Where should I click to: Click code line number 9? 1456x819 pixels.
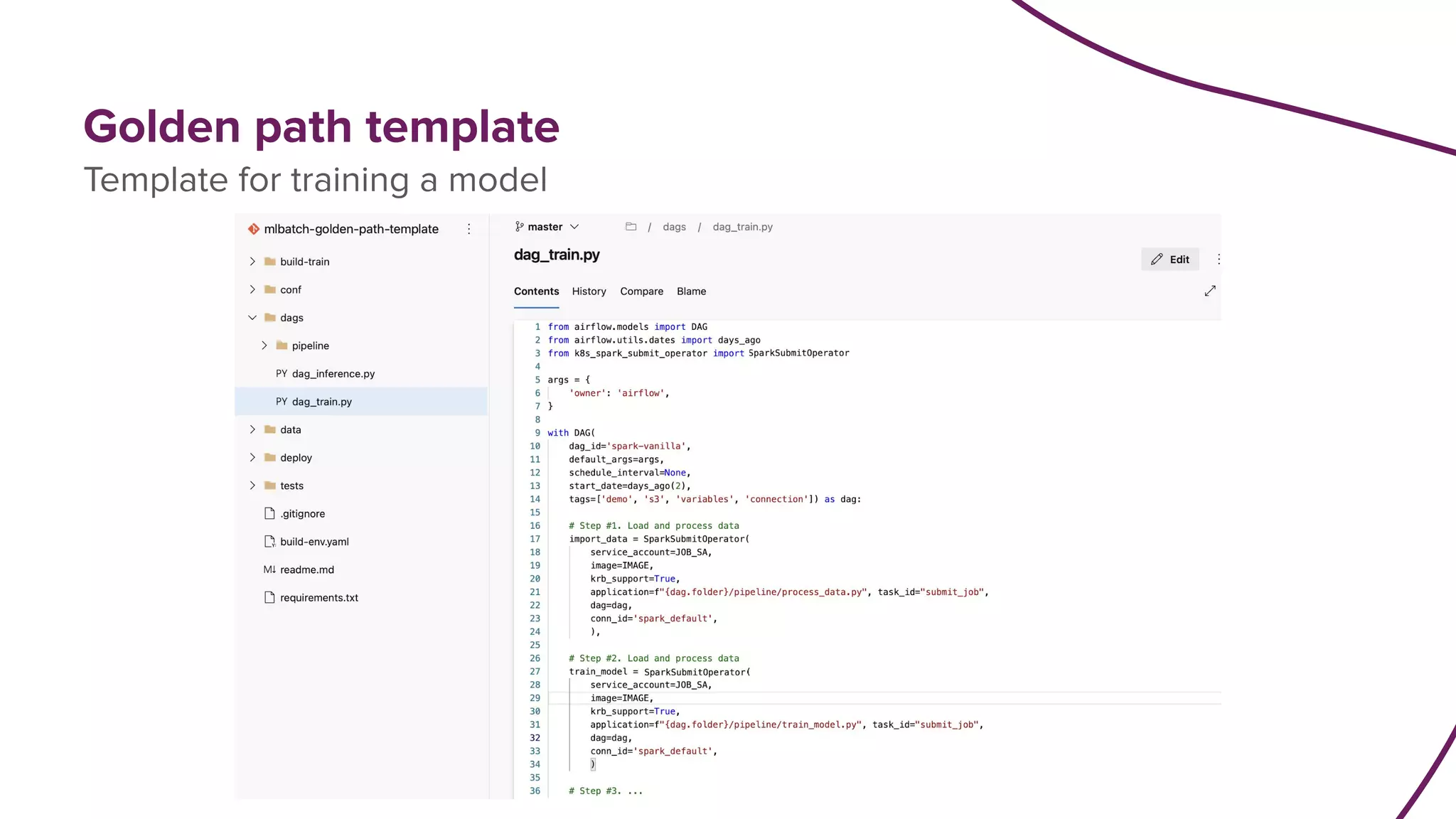537,433
